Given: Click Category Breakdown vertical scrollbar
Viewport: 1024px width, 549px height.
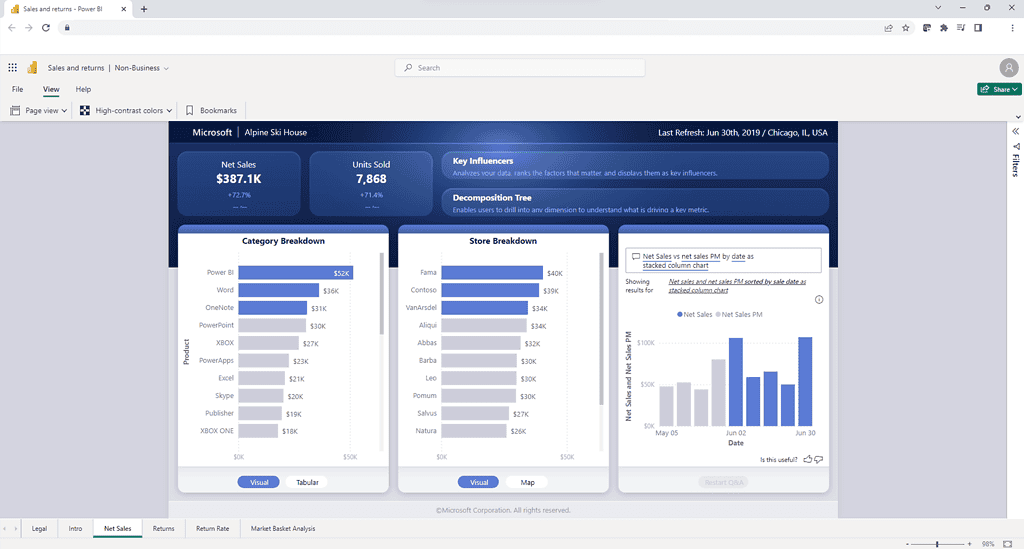Looking at the screenshot, I should pos(381,294).
